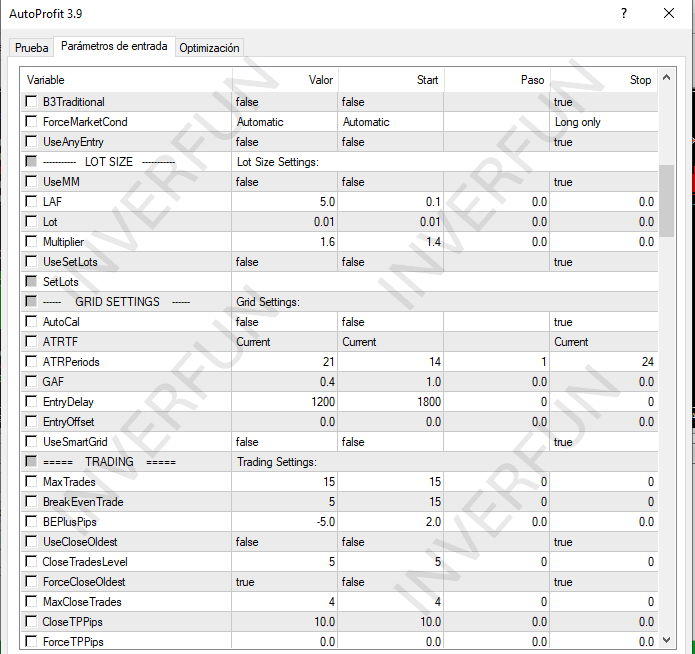Check the UseSmartGrid checkbox
The width and height of the screenshot is (695, 654).
click(x=31, y=442)
